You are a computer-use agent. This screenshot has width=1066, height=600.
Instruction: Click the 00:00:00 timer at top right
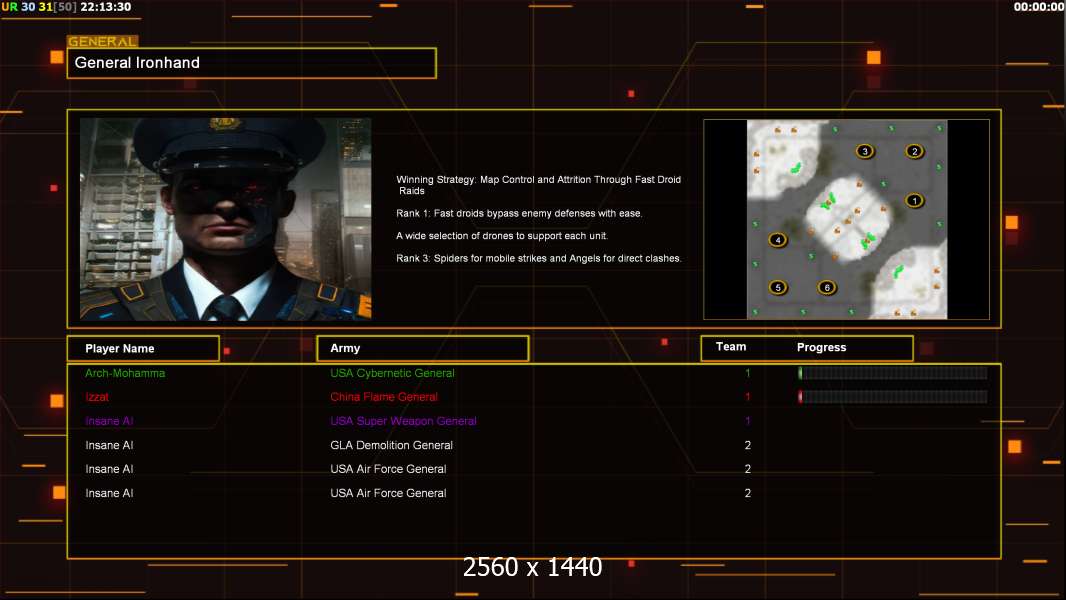(x=1039, y=7)
